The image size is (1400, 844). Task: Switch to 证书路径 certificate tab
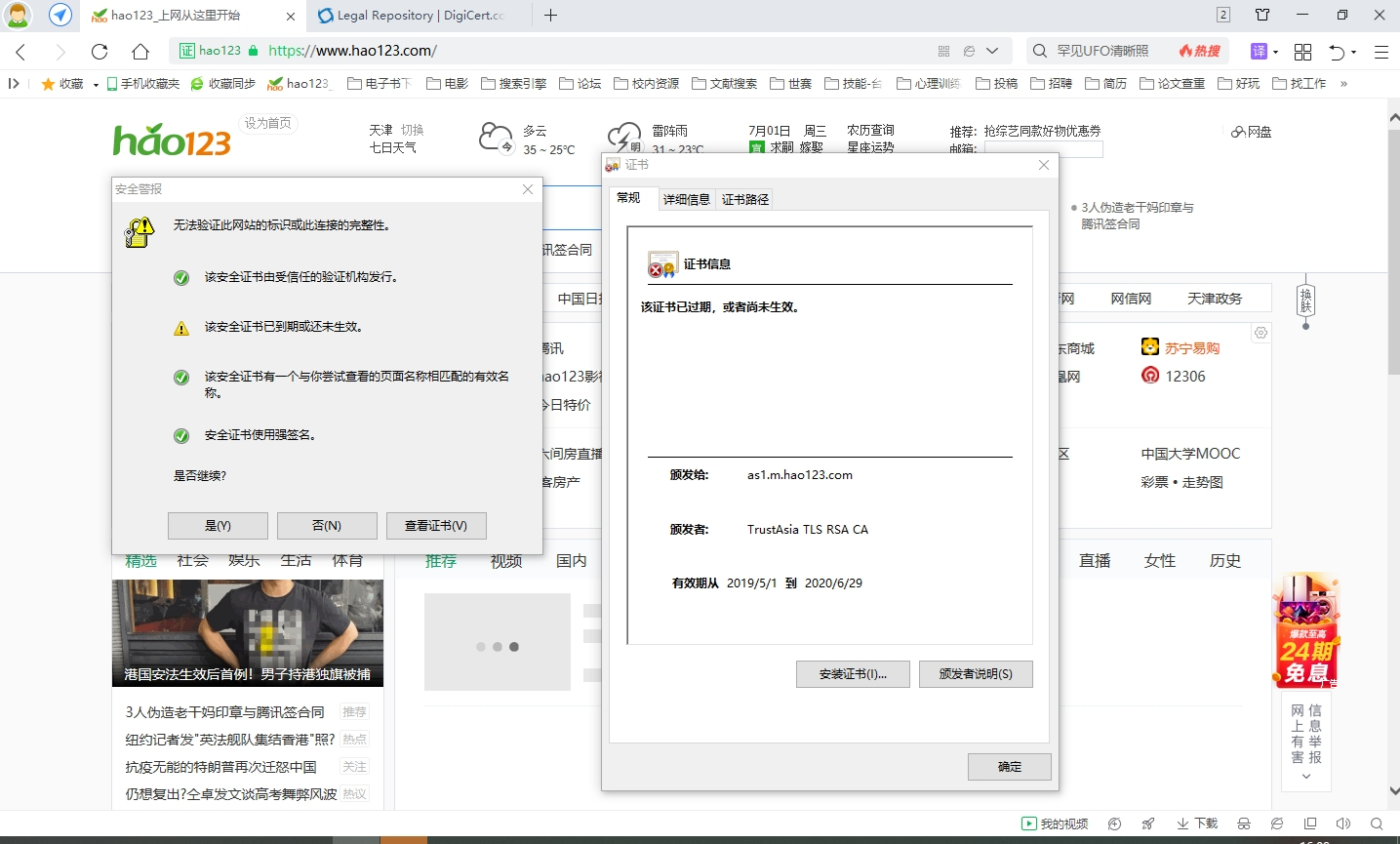coord(745,199)
